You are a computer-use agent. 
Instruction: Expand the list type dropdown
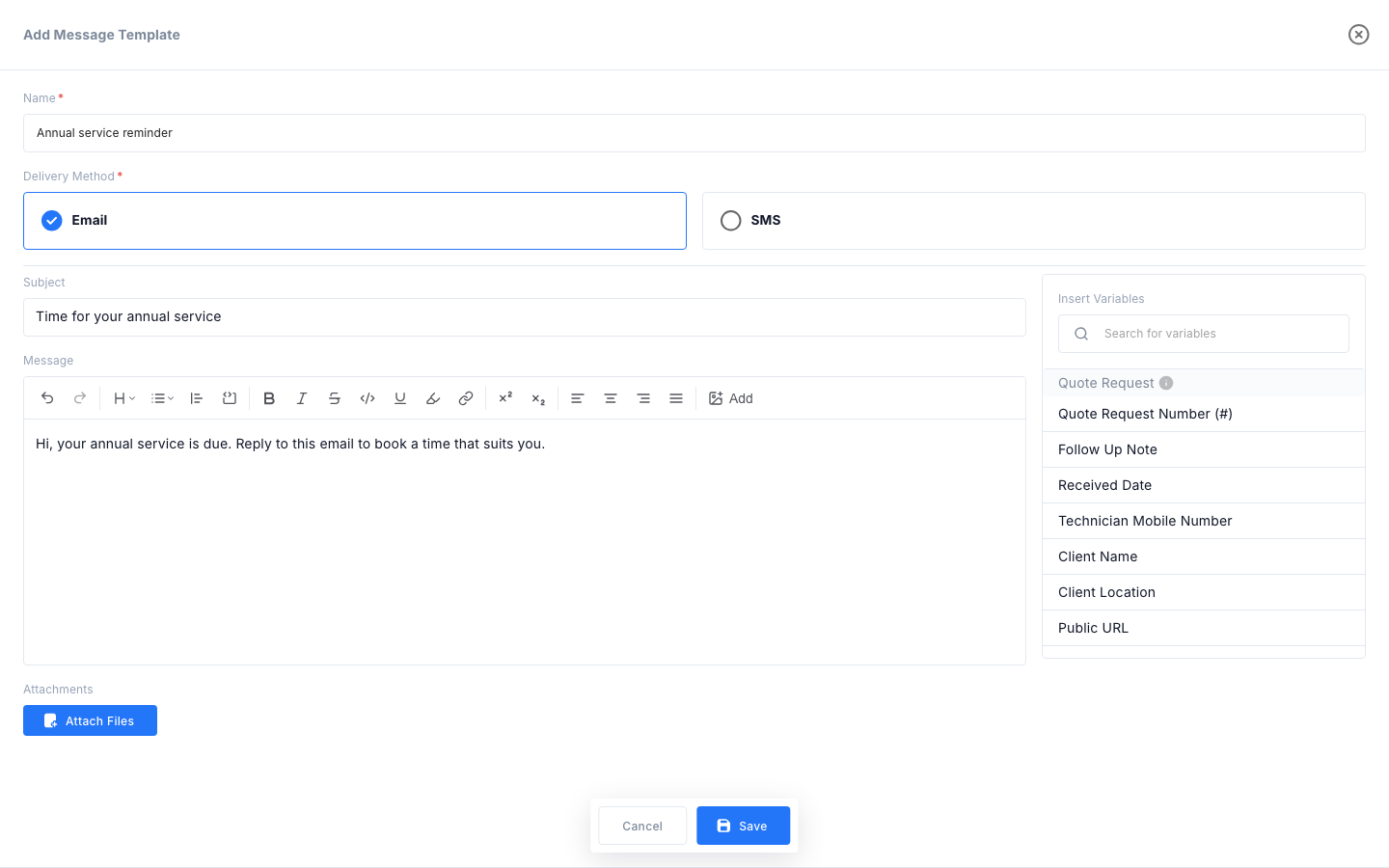(x=163, y=398)
